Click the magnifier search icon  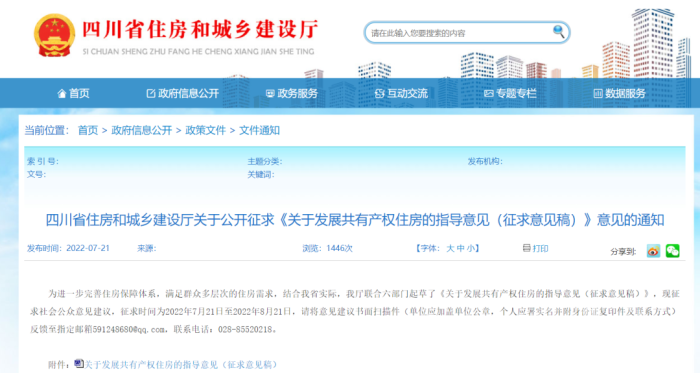click(558, 32)
